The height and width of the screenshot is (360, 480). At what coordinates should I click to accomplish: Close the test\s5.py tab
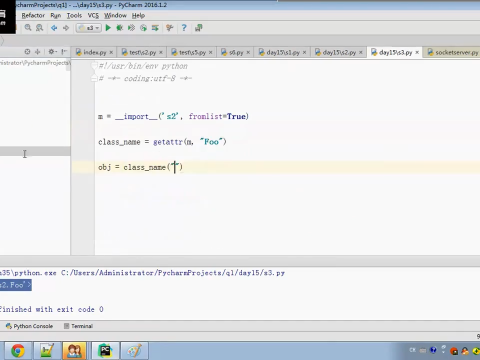click(x=210, y=53)
